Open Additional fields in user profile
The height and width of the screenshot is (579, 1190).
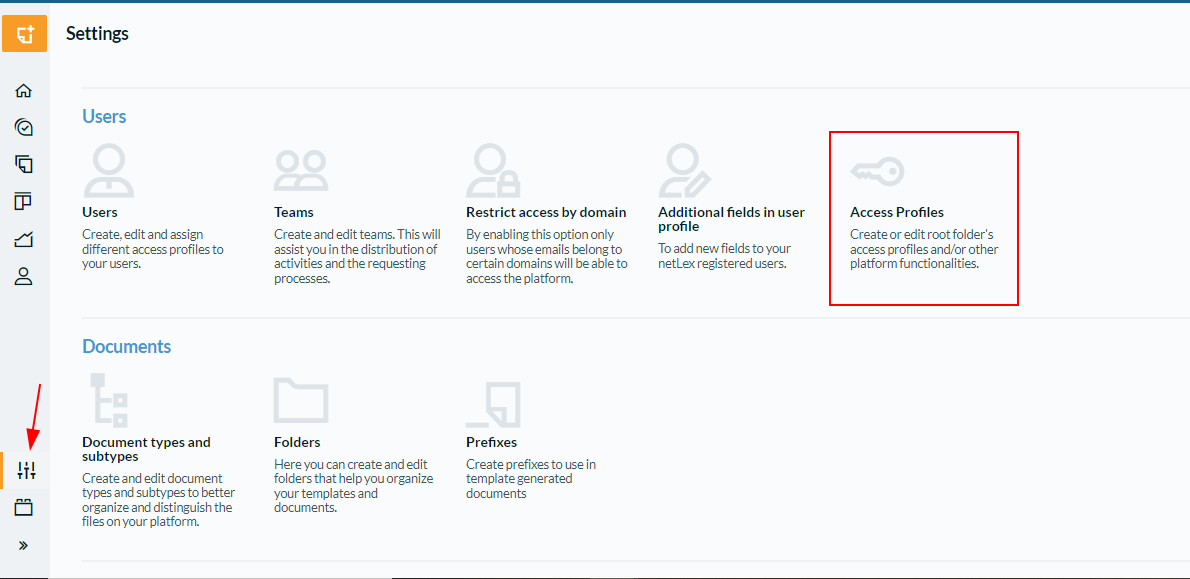[732, 219]
